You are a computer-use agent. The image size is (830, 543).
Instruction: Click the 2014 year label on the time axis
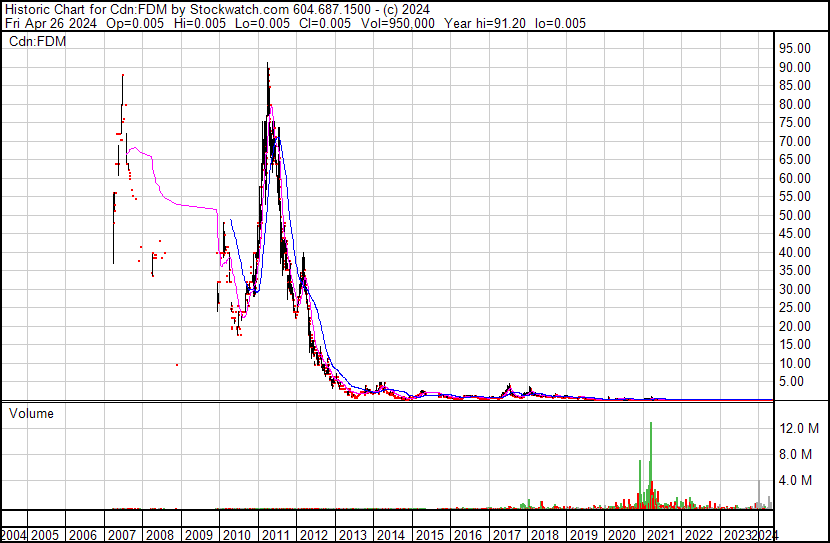pyautogui.click(x=390, y=535)
